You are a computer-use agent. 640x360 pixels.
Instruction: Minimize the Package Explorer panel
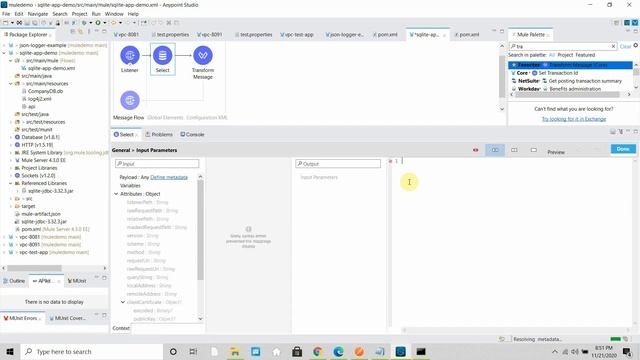(97, 32)
